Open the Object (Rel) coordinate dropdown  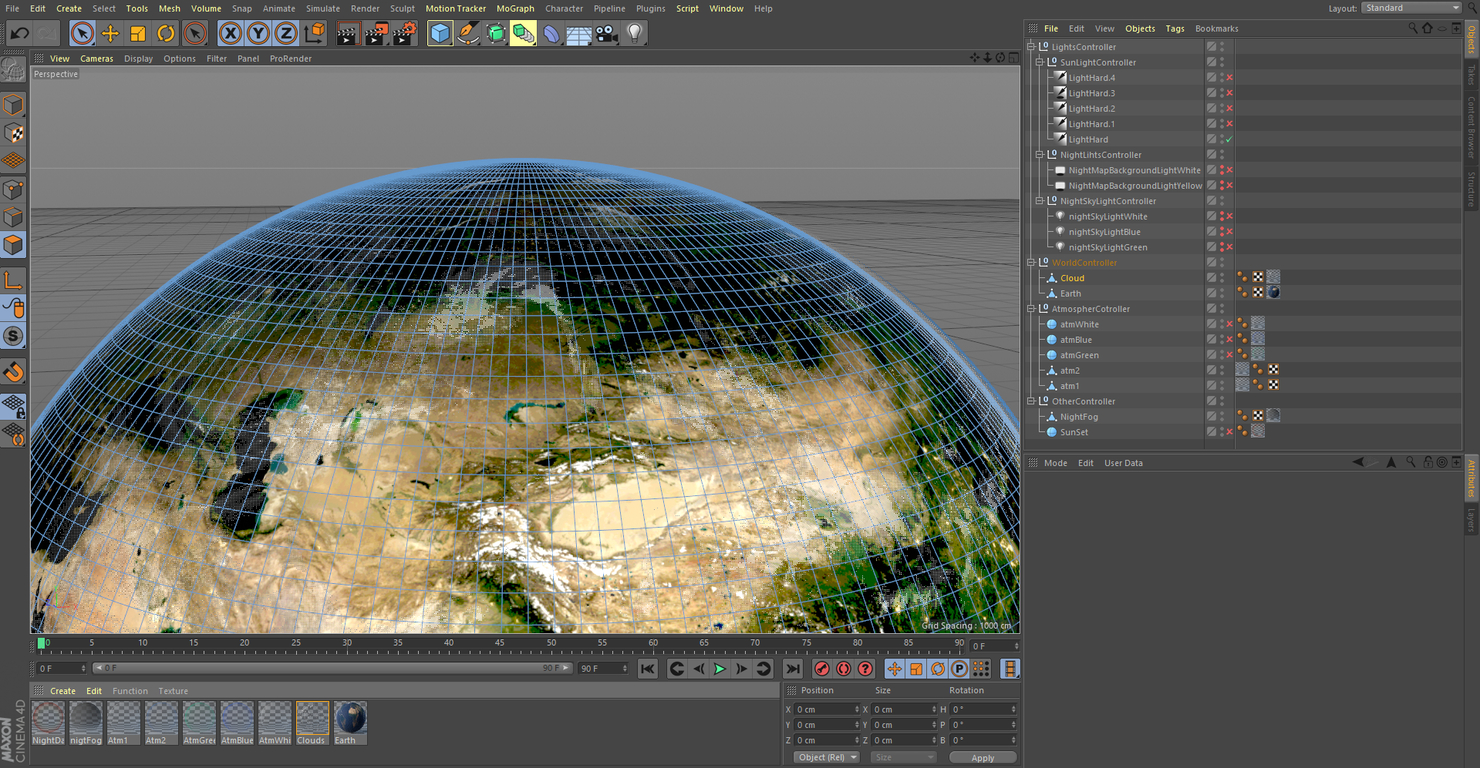tap(825, 757)
